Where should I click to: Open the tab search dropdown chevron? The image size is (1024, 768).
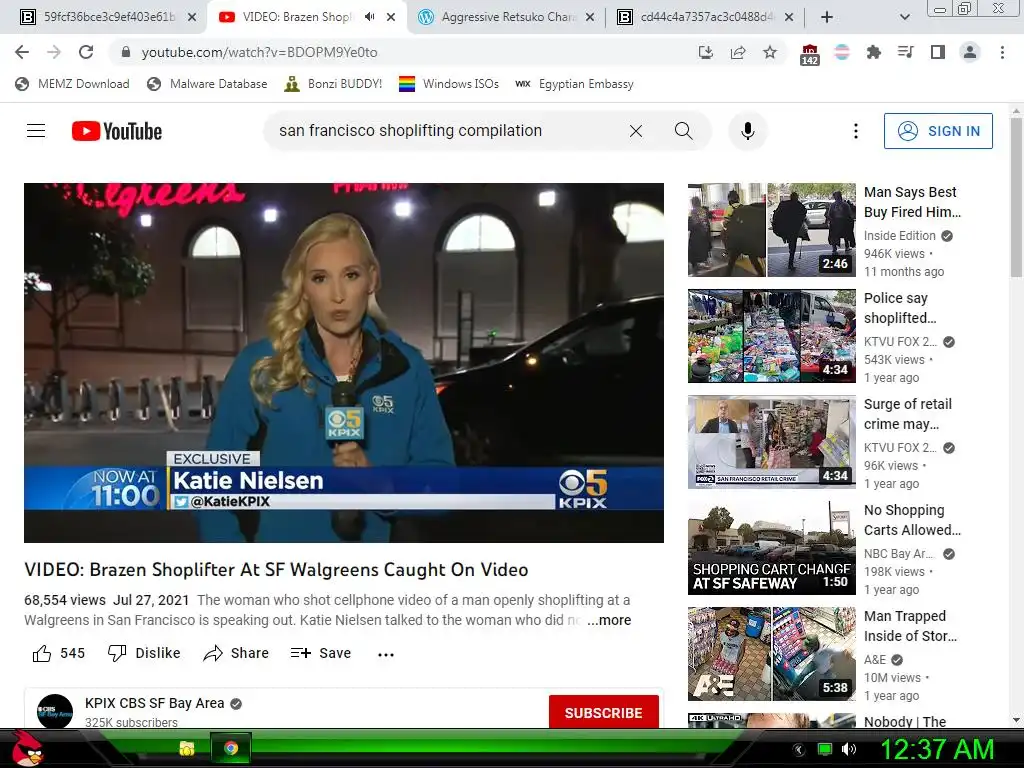tap(904, 17)
